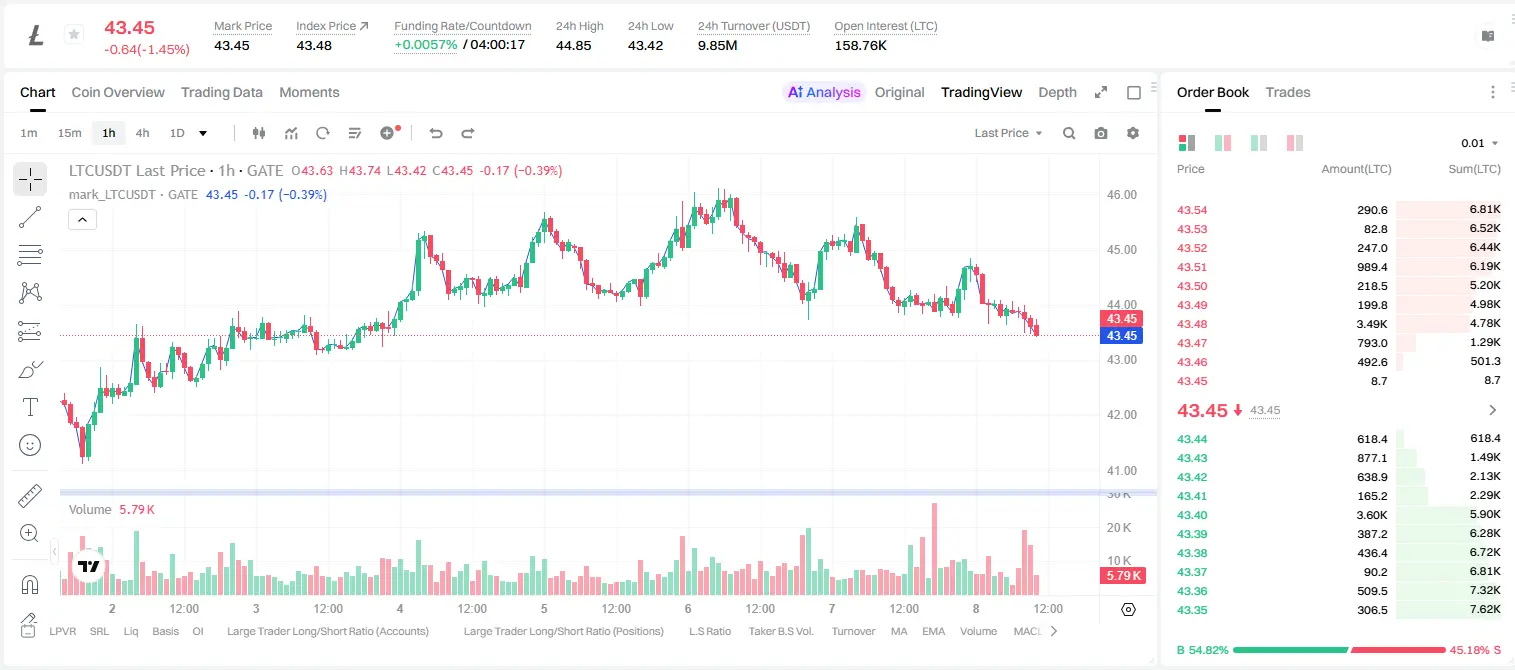Favorite LTC with the star icon
This screenshot has height=670, width=1515.
73,35
